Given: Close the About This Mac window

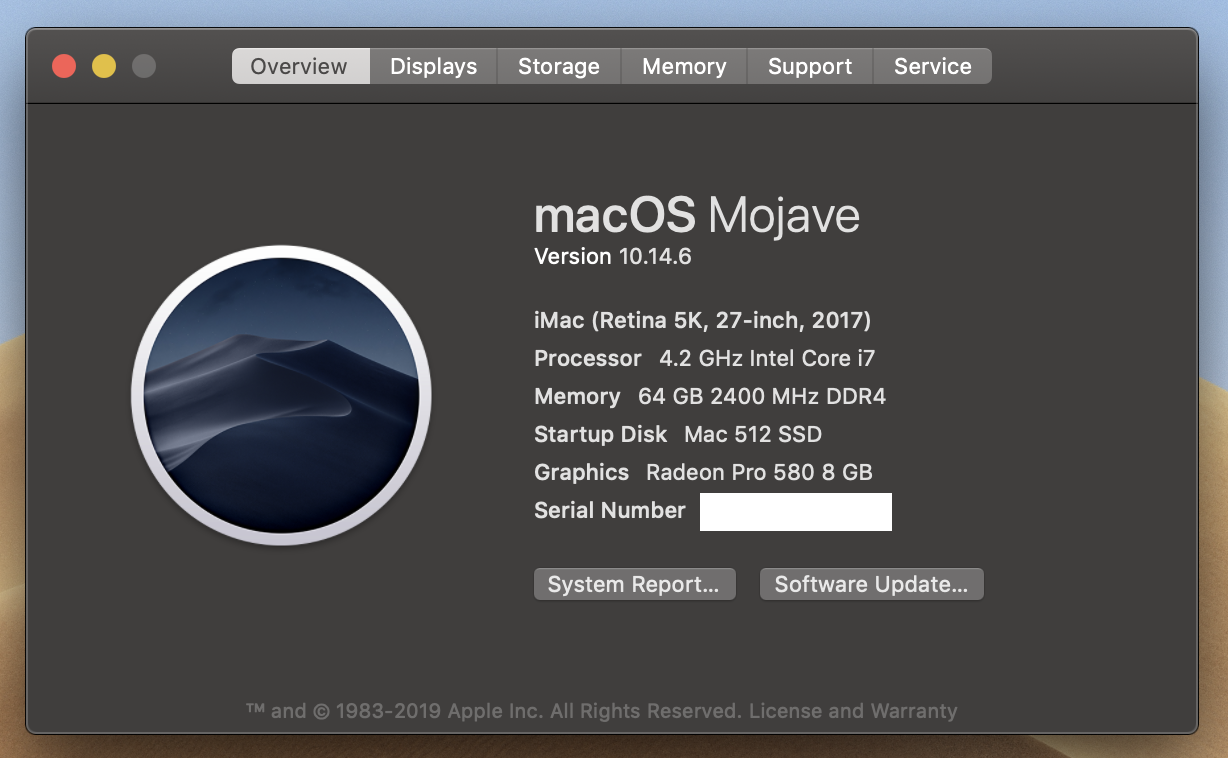Looking at the screenshot, I should coord(64,66).
